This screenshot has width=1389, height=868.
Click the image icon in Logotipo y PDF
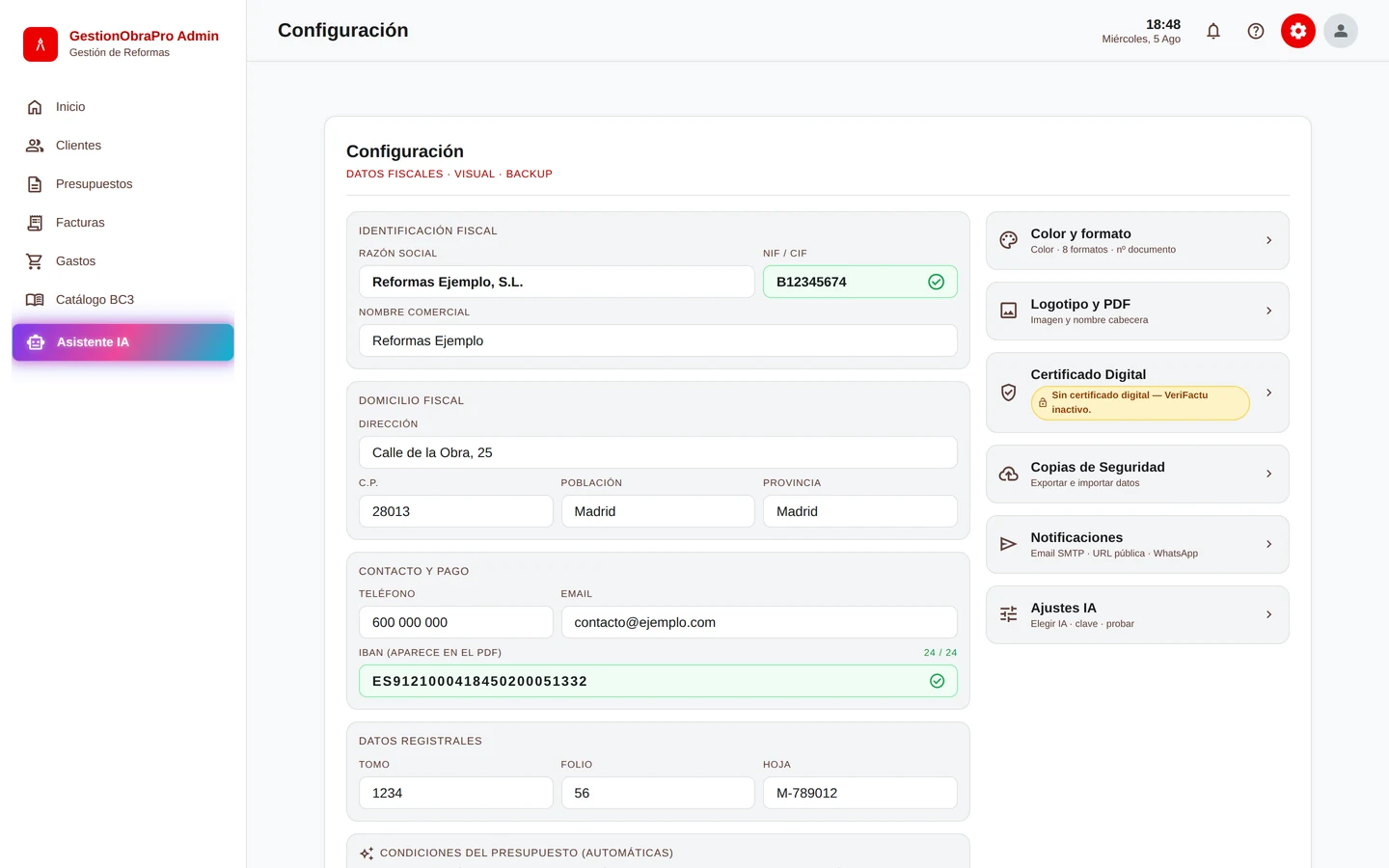pyautogui.click(x=1009, y=311)
